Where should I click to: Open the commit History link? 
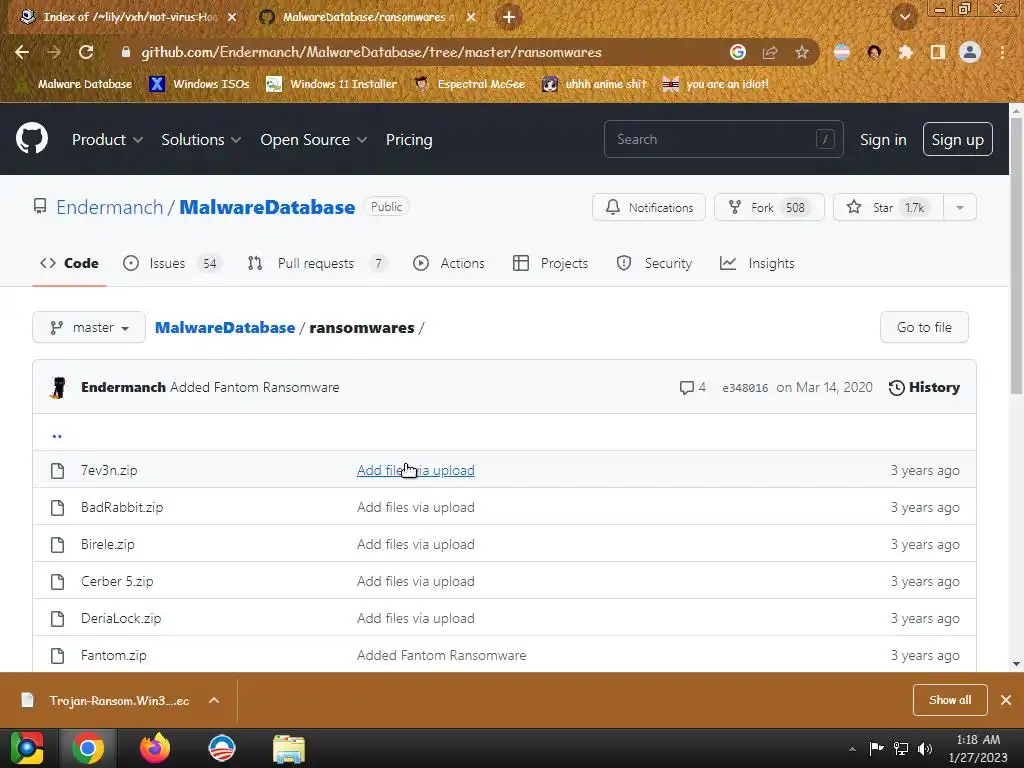click(924, 387)
